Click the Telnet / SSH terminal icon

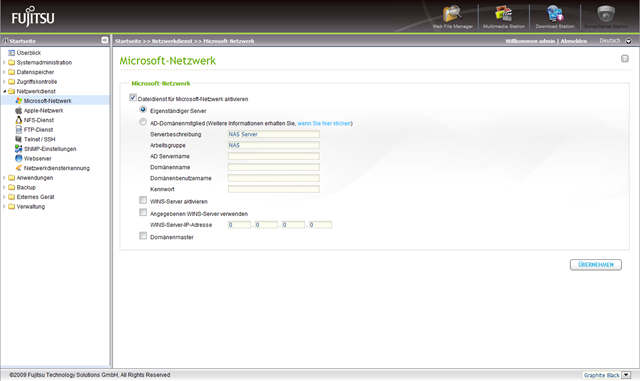click(x=19, y=139)
